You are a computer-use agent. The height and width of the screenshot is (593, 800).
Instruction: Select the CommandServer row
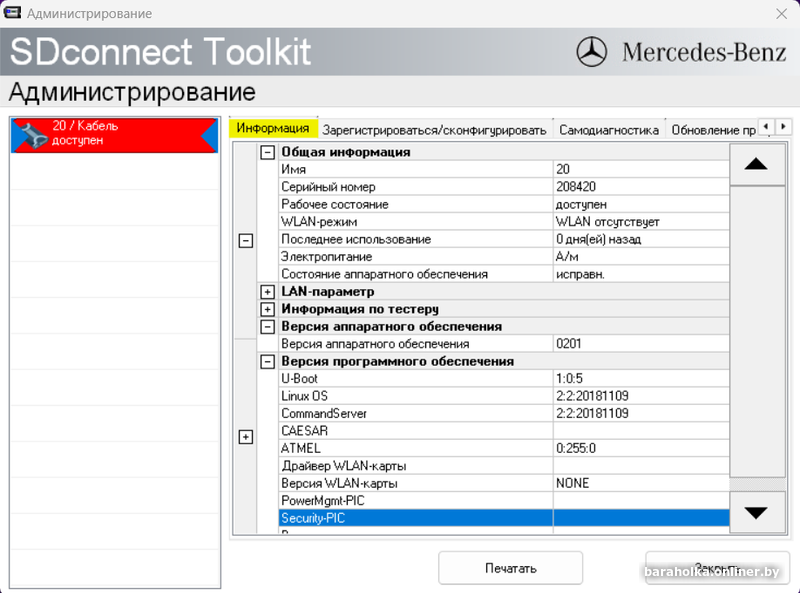504,413
